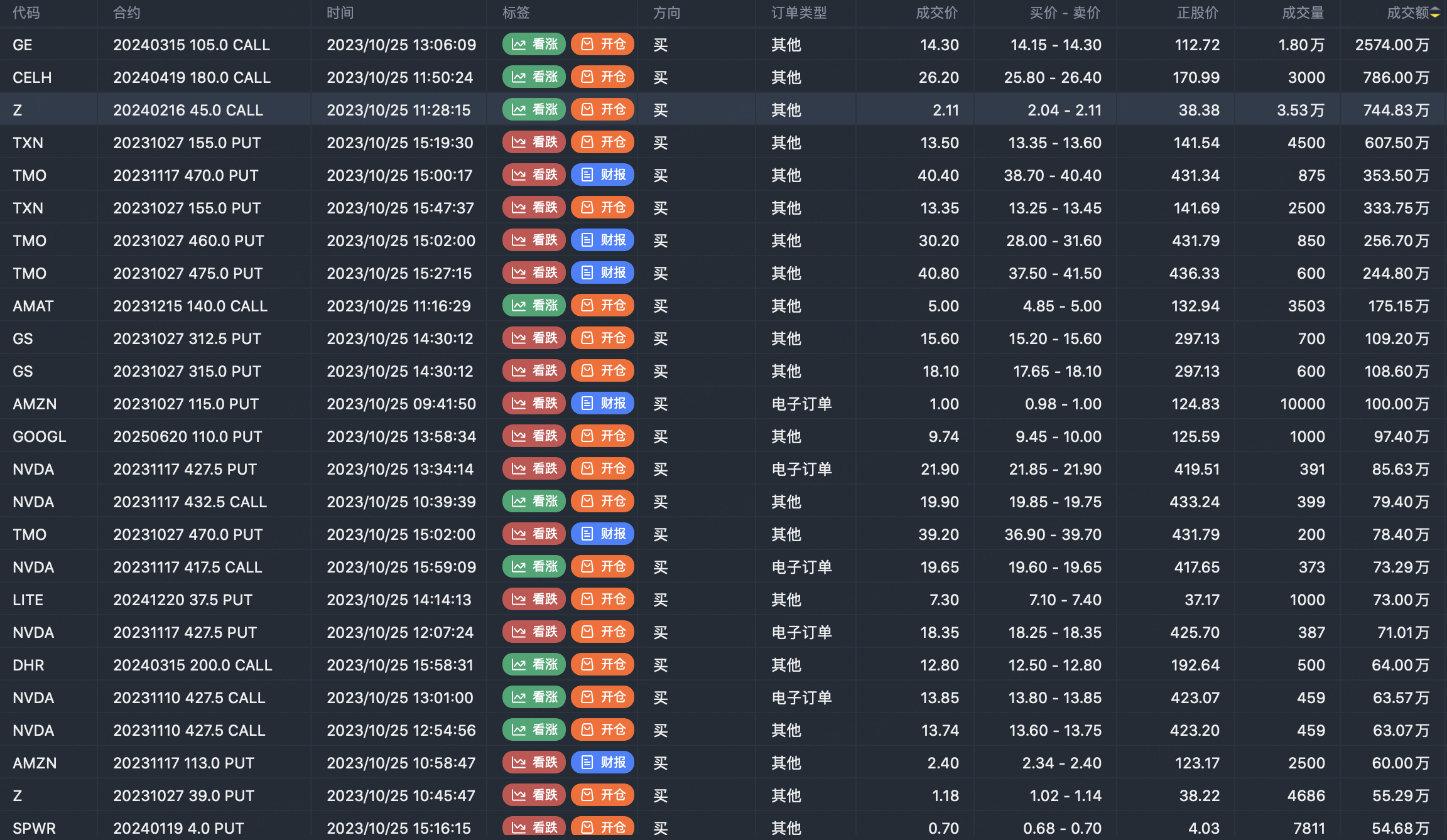Image resolution: width=1447 pixels, height=840 pixels.
Task: Click the 开仓 tag for NVDA 432.5 CALL
Action: 603,502
